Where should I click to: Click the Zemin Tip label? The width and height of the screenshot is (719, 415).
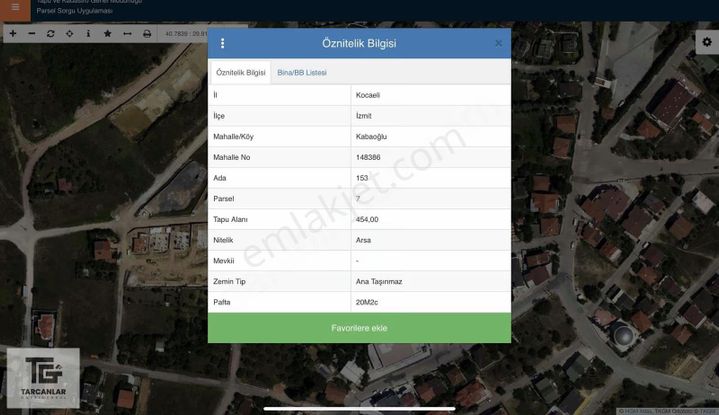[229, 282]
